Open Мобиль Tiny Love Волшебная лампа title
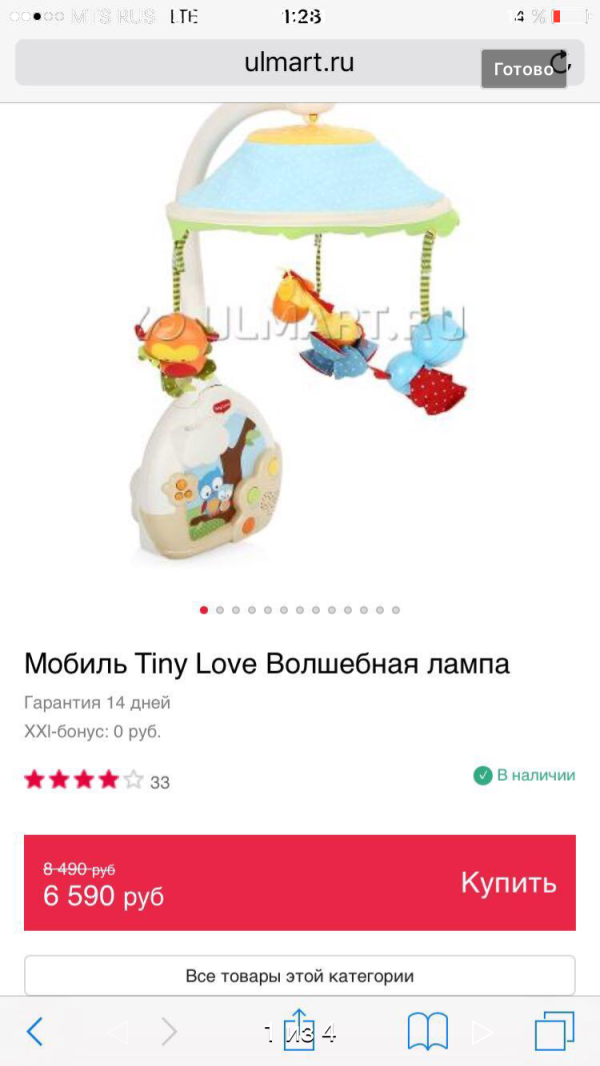 coord(267,664)
